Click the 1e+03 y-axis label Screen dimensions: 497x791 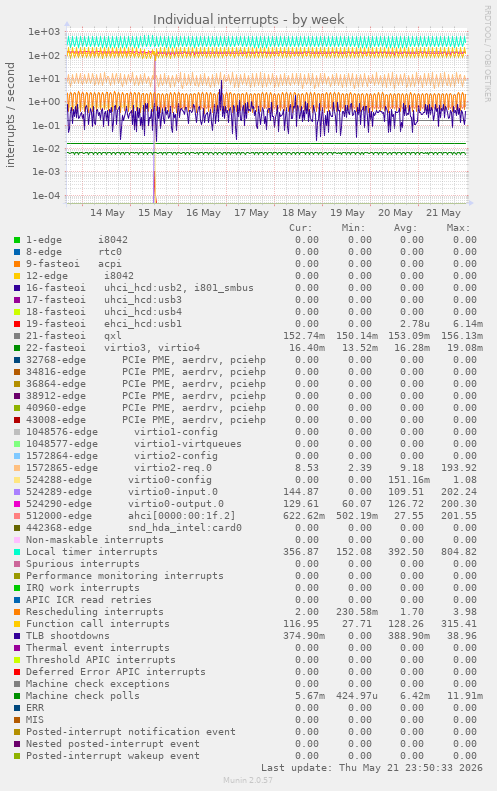click(x=44, y=32)
